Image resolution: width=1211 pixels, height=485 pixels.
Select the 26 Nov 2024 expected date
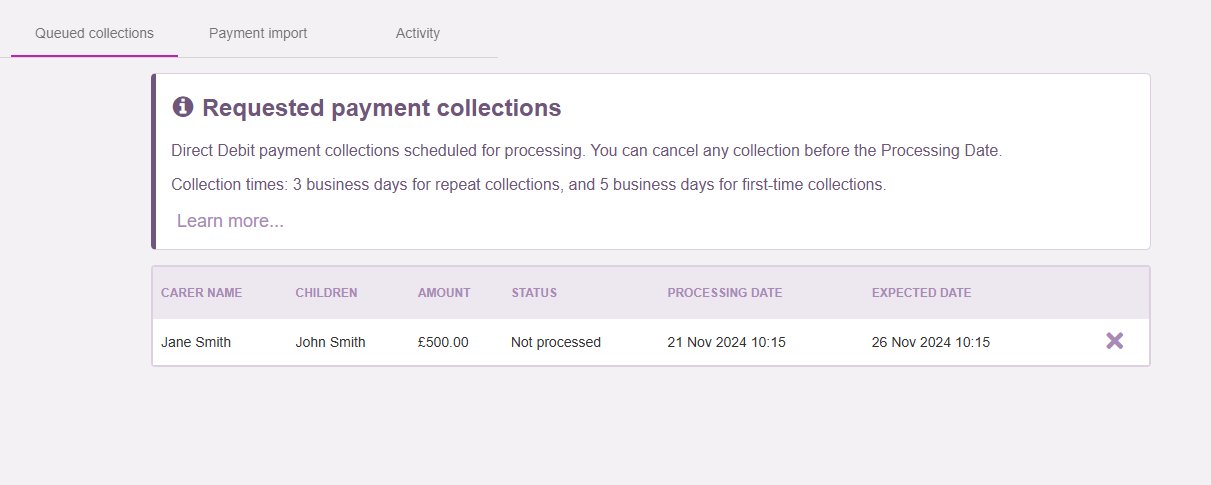pos(930,342)
